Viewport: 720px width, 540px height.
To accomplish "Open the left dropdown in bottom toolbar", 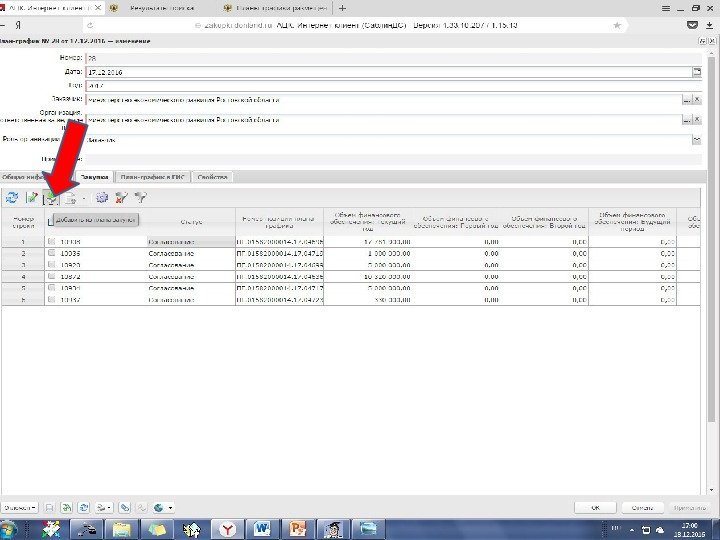I will (19, 507).
